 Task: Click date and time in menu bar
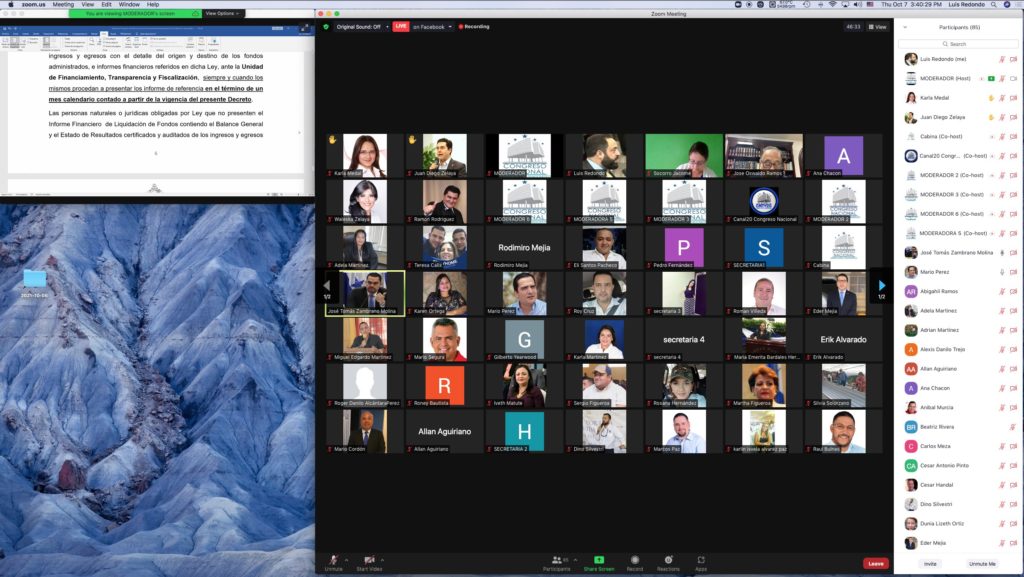[x=911, y=4]
